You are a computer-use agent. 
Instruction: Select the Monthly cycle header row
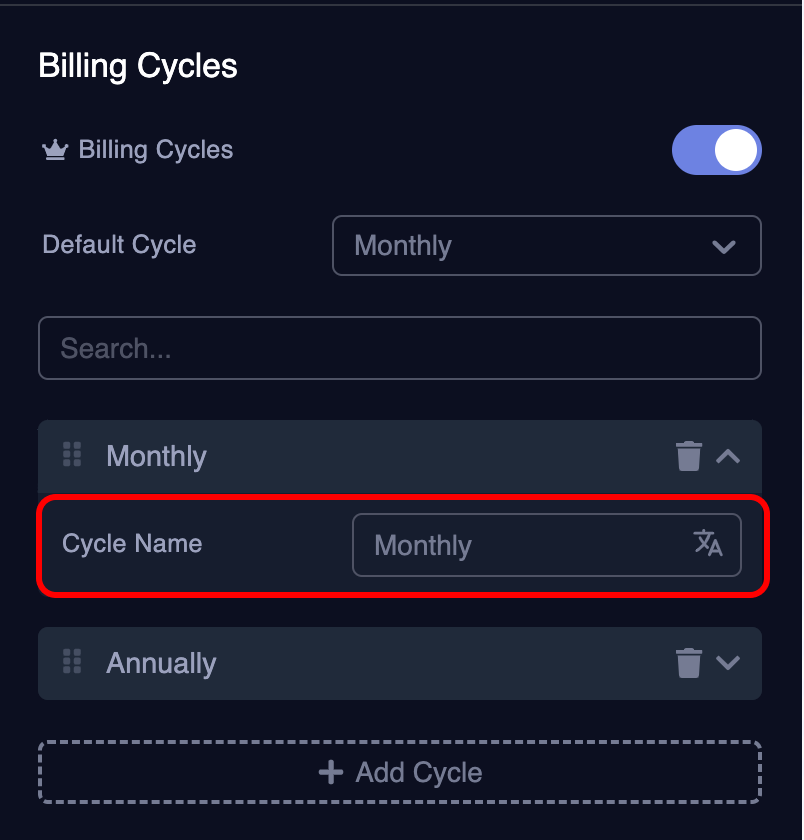click(300, 455)
